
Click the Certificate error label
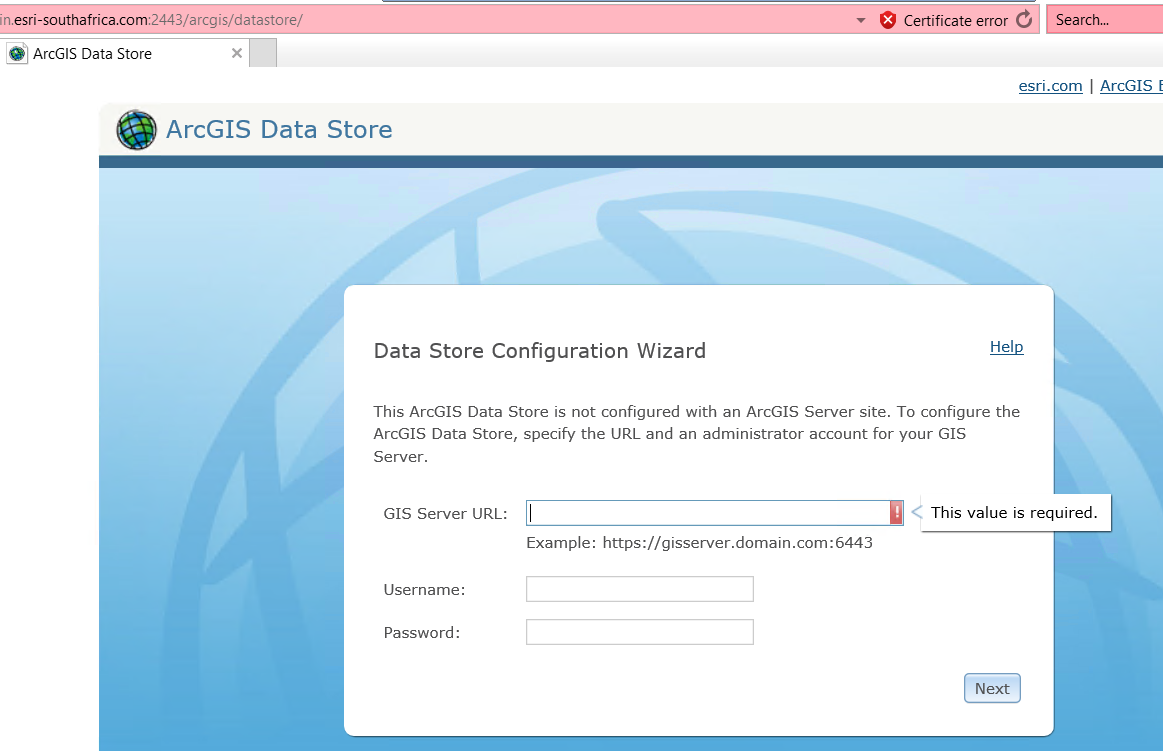click(955, 21)
